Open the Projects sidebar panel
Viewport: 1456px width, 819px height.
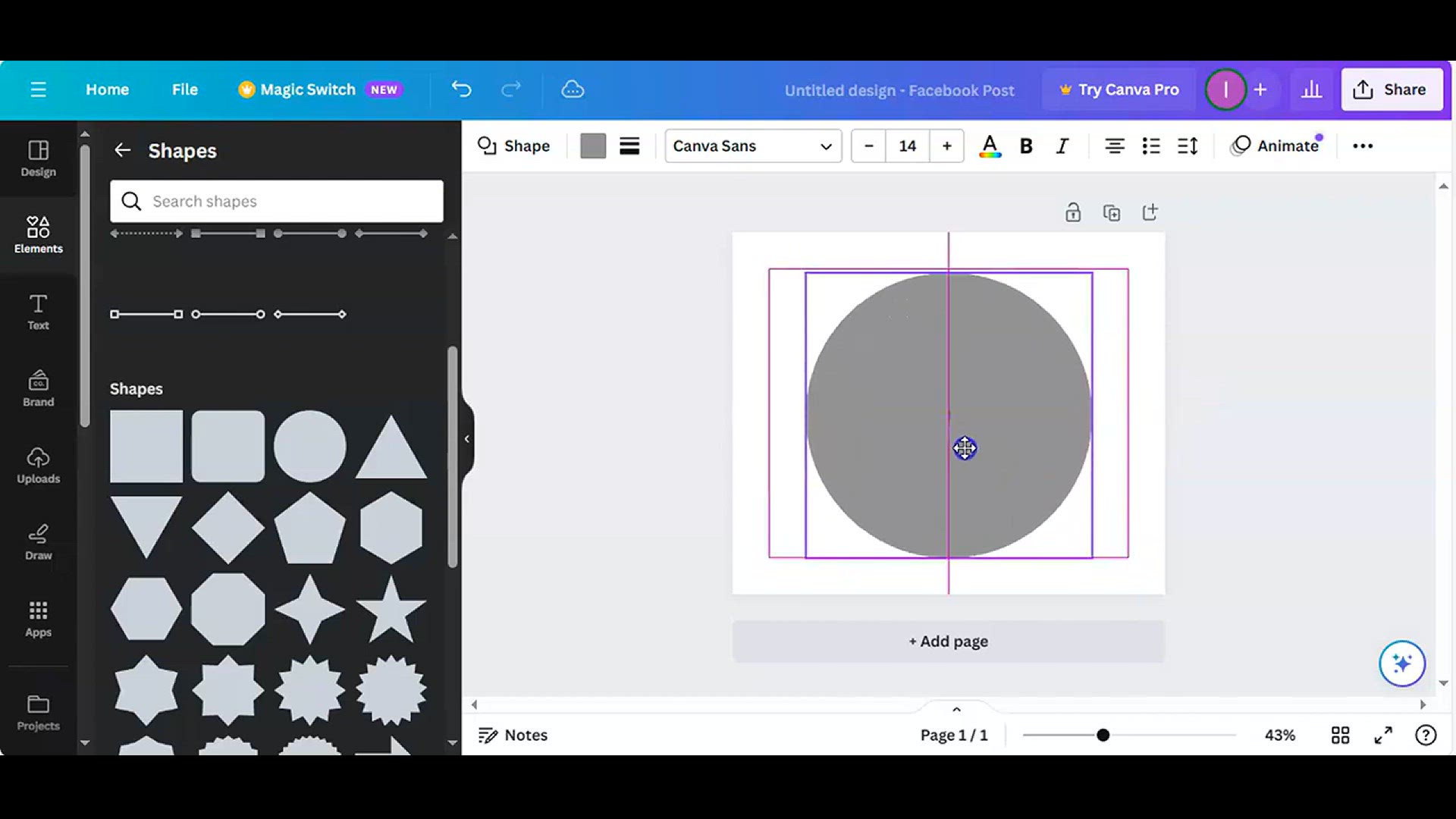pos(38,712)
